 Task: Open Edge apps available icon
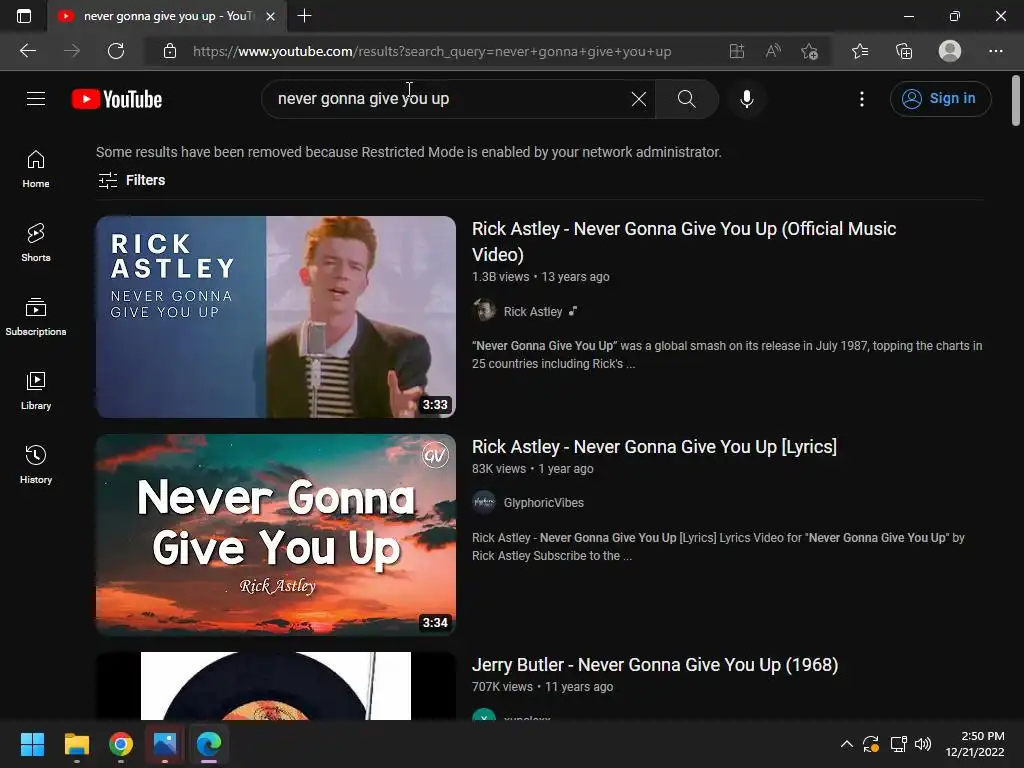737,51
